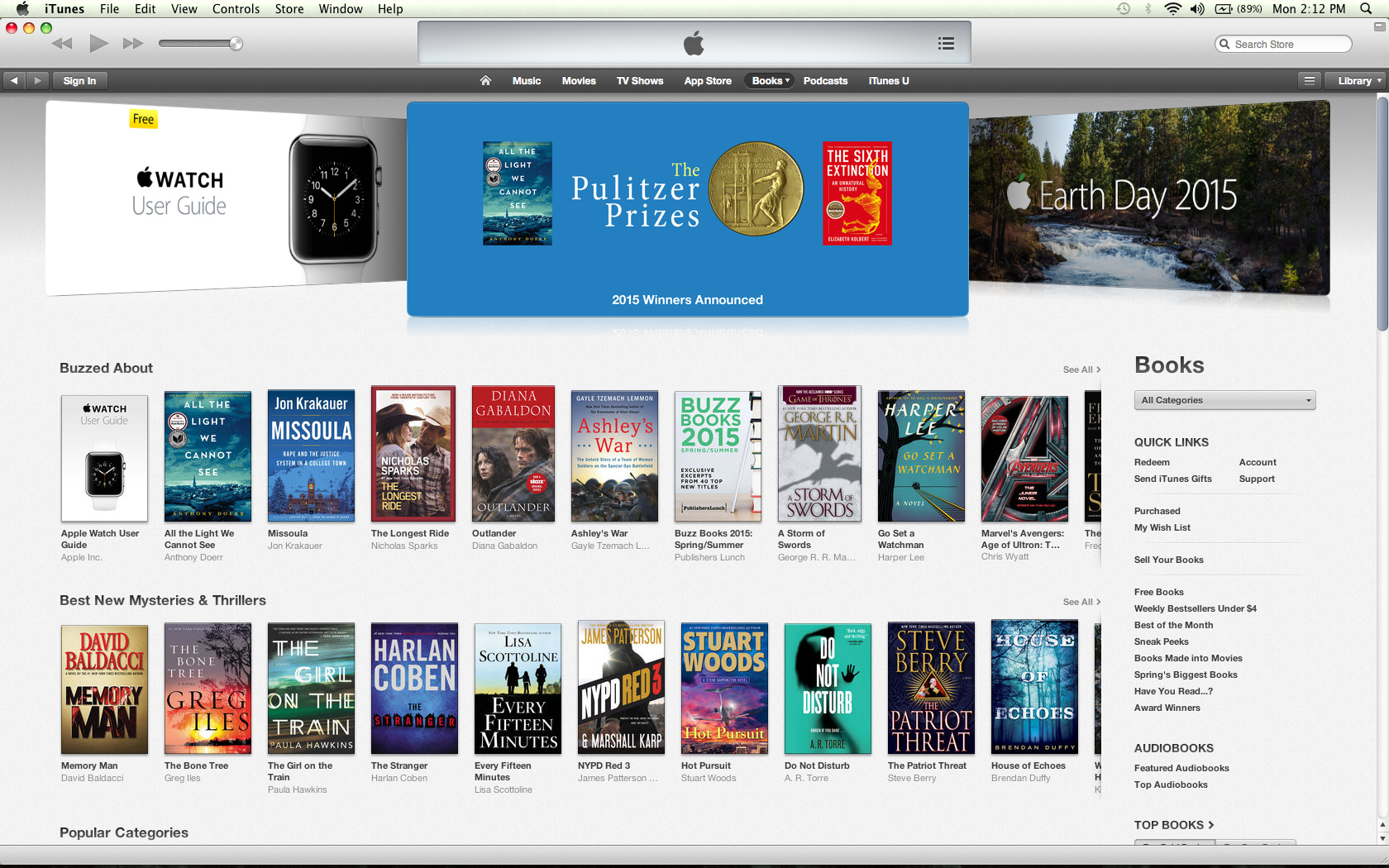Expand the Books tab dropdown
This screenshot has height=868, width=1389.
[771, 81]
